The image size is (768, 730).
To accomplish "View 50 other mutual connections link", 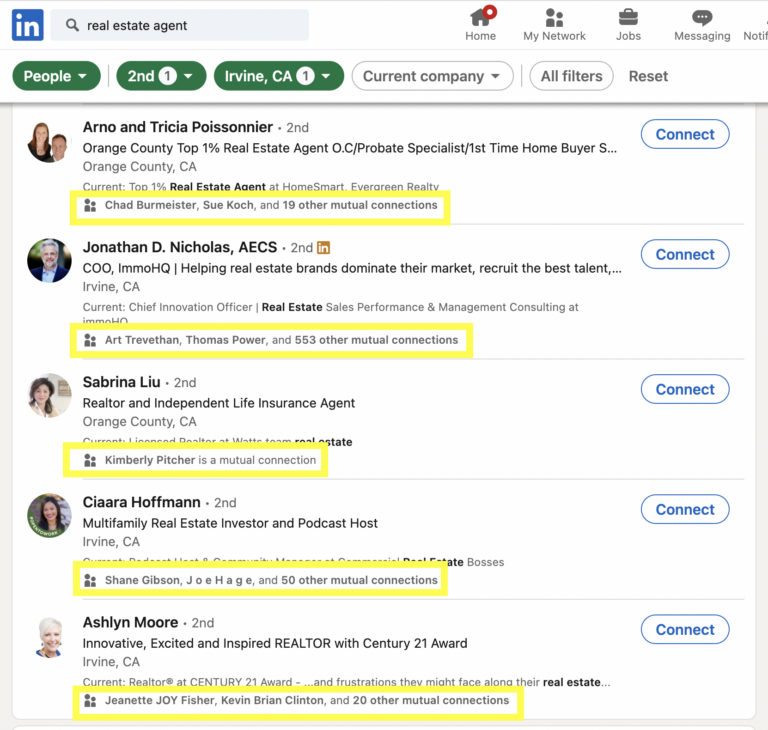I will [x=360, y=580].
